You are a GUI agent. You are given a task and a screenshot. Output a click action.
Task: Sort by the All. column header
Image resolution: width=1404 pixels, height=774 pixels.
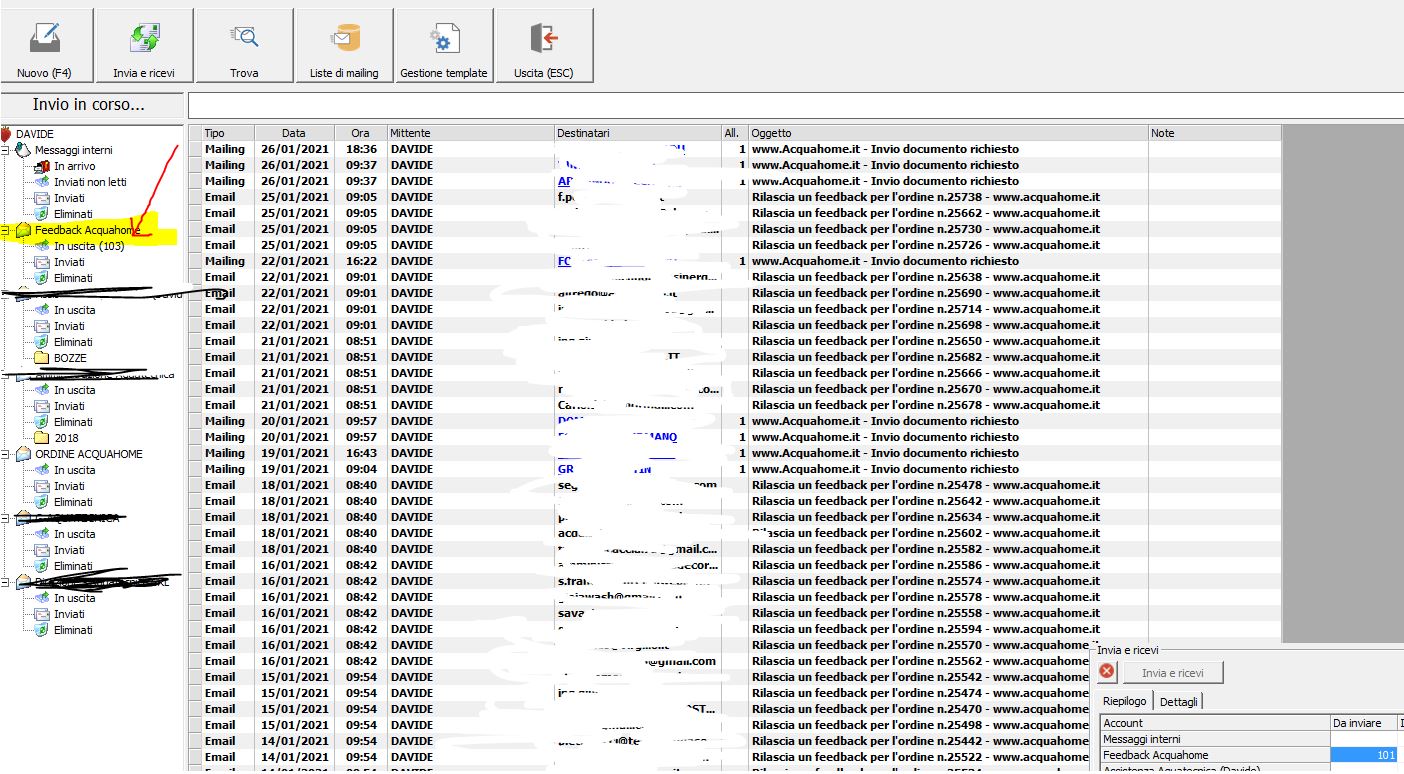click(734, 133)
